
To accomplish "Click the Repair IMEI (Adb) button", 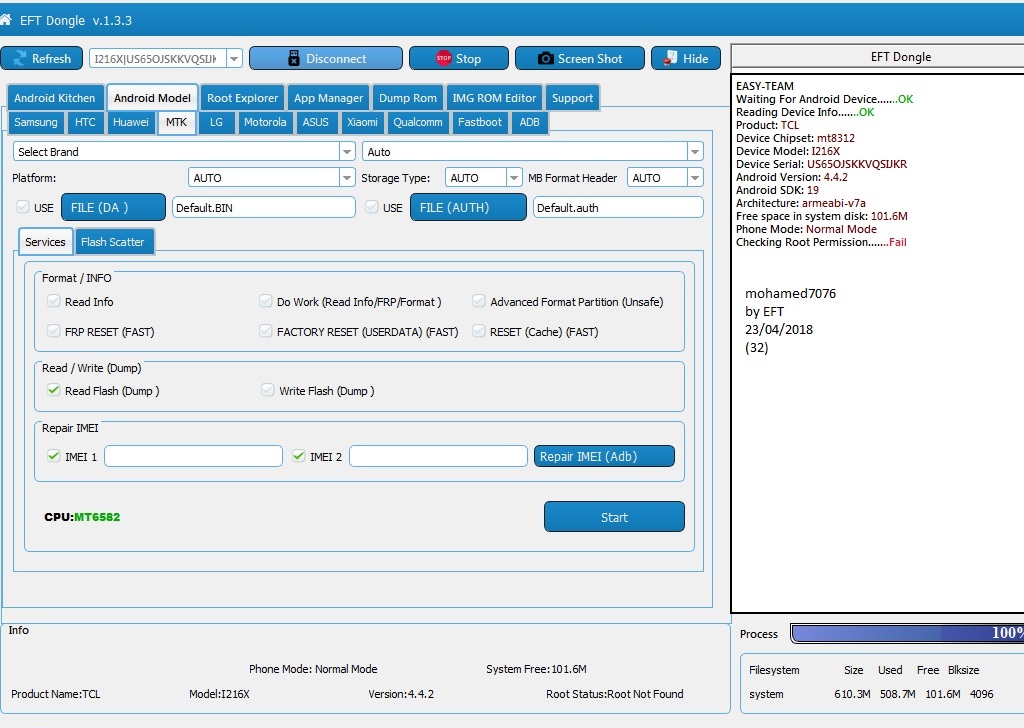I will coord(604,456).
